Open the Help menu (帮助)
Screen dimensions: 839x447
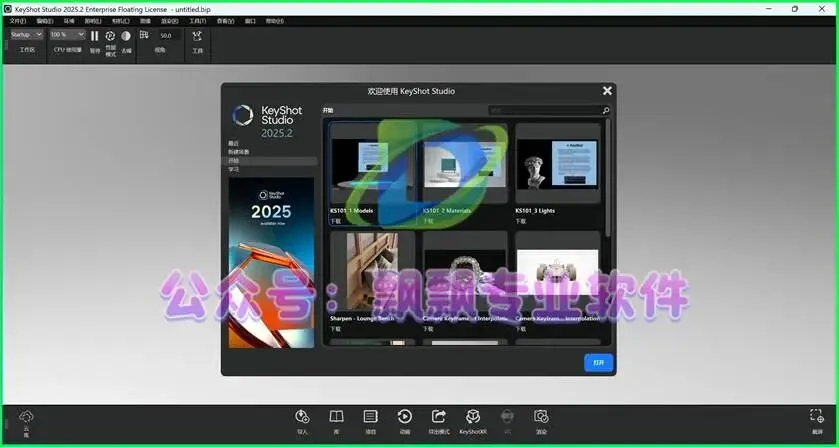274,21
